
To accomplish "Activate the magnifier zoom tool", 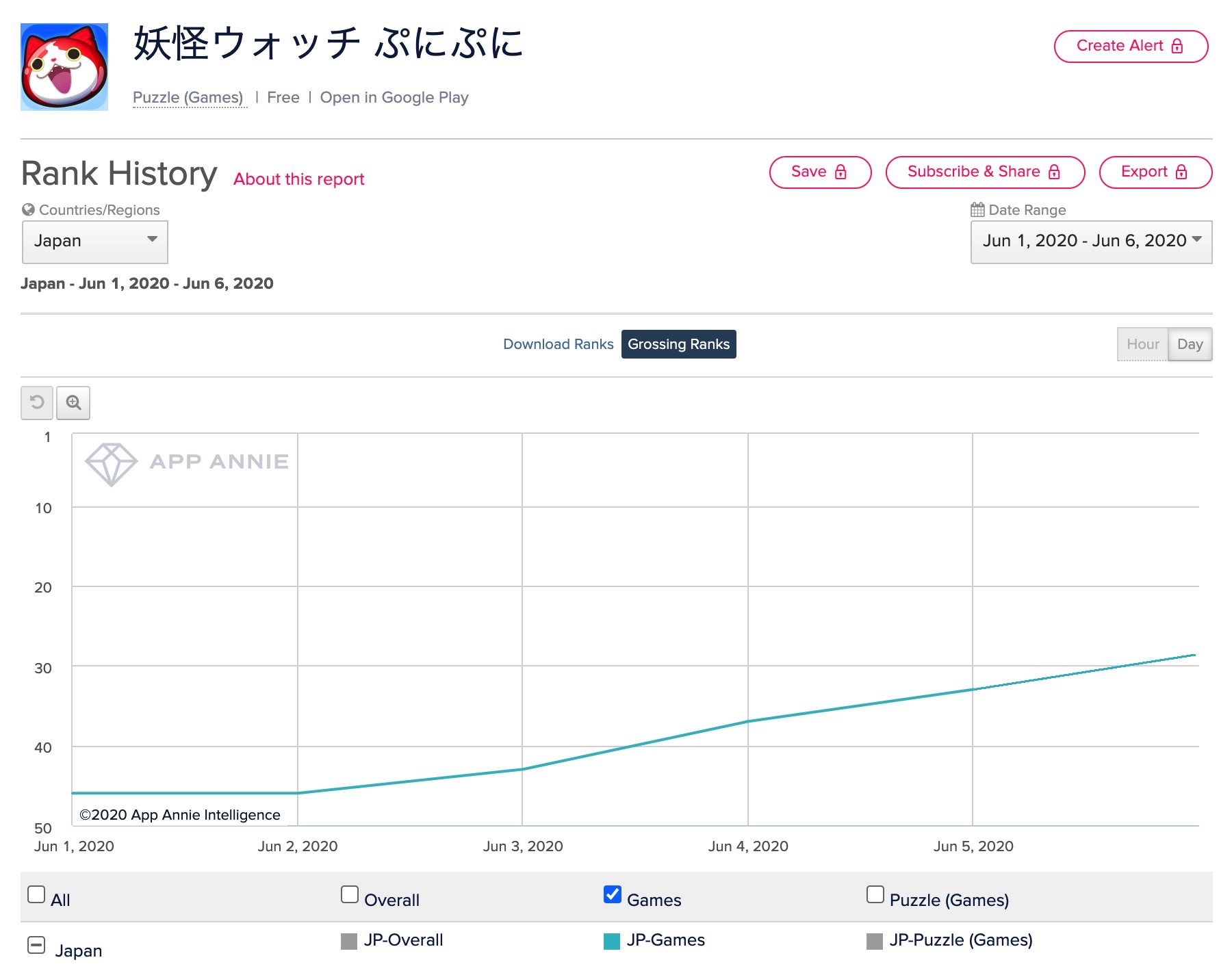I will 73,402.
